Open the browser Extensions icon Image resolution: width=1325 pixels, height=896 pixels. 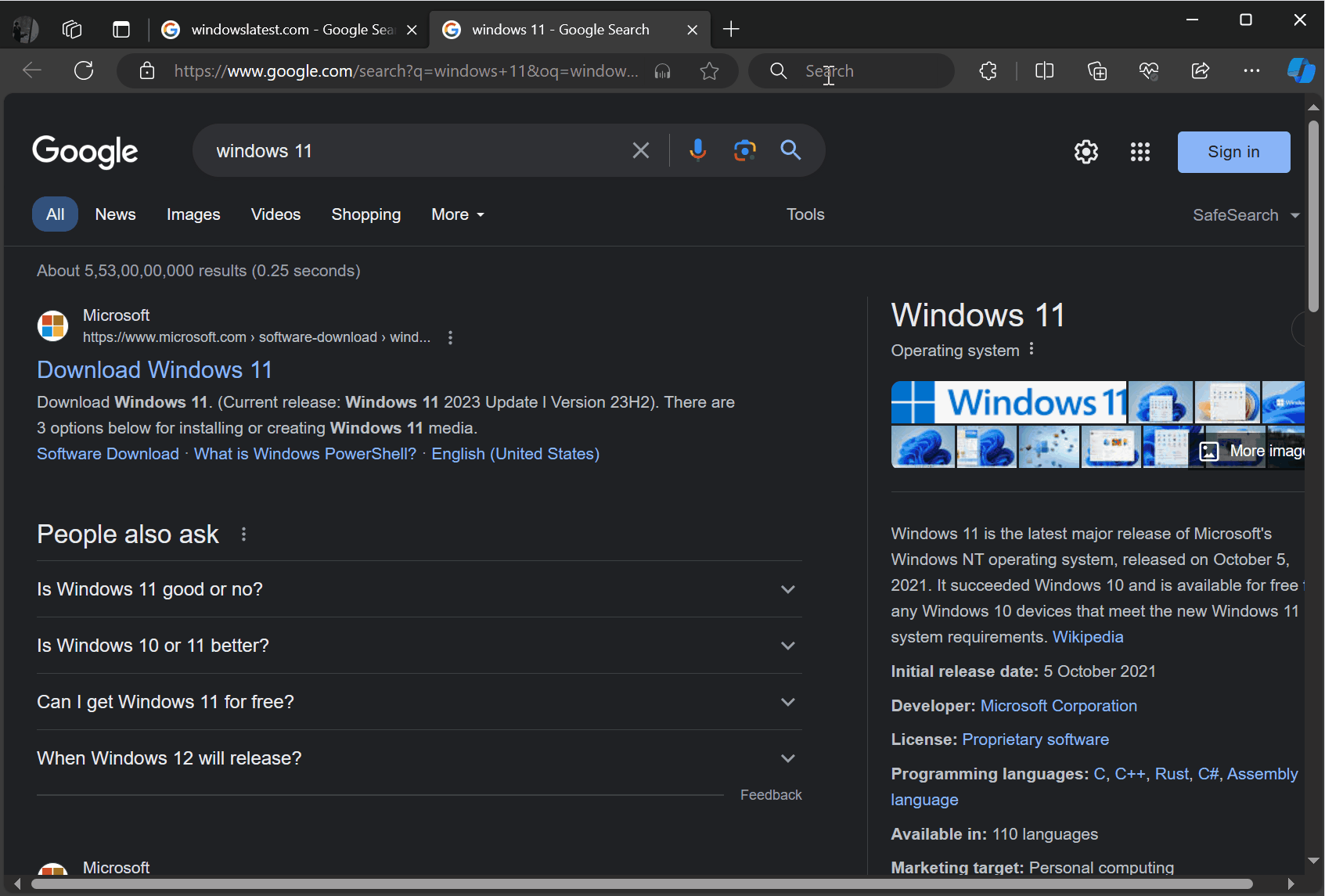click(x=988, y=71)
